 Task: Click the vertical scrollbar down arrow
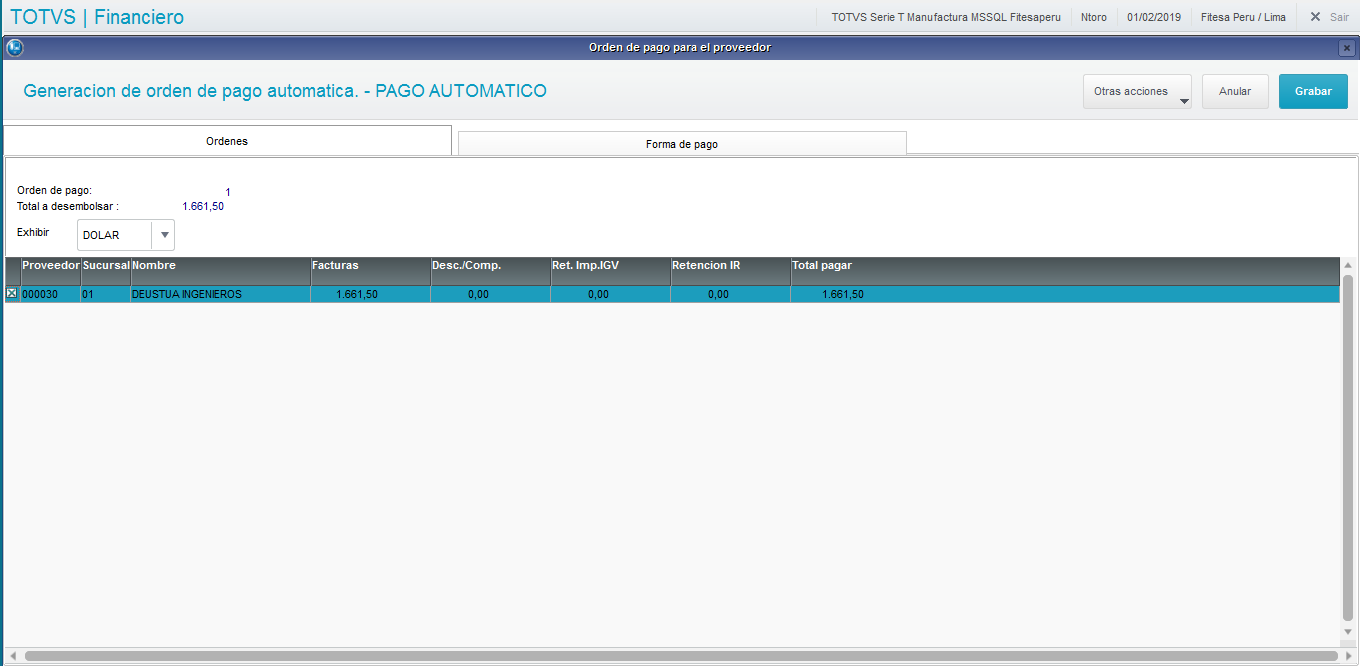pos(1348,632)
